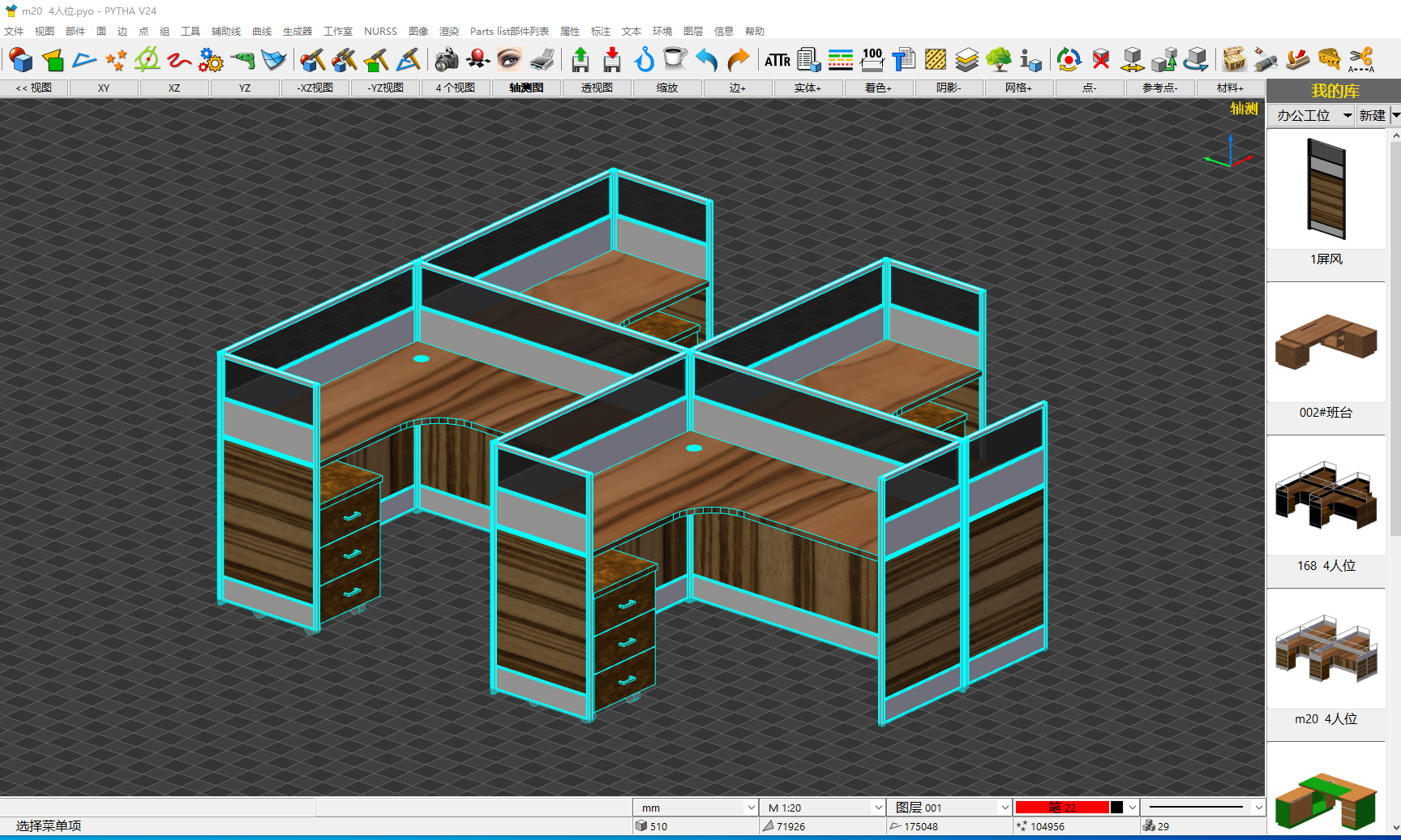Click the green tree environment icon
Viewport: 1401px width, 840px height.
(x=999, y=60)
